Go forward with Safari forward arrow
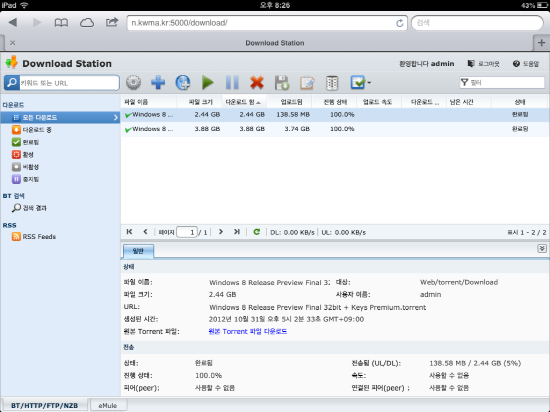Image resolution: width=550 pixels, height=412 pixels. tap(36, 23)
